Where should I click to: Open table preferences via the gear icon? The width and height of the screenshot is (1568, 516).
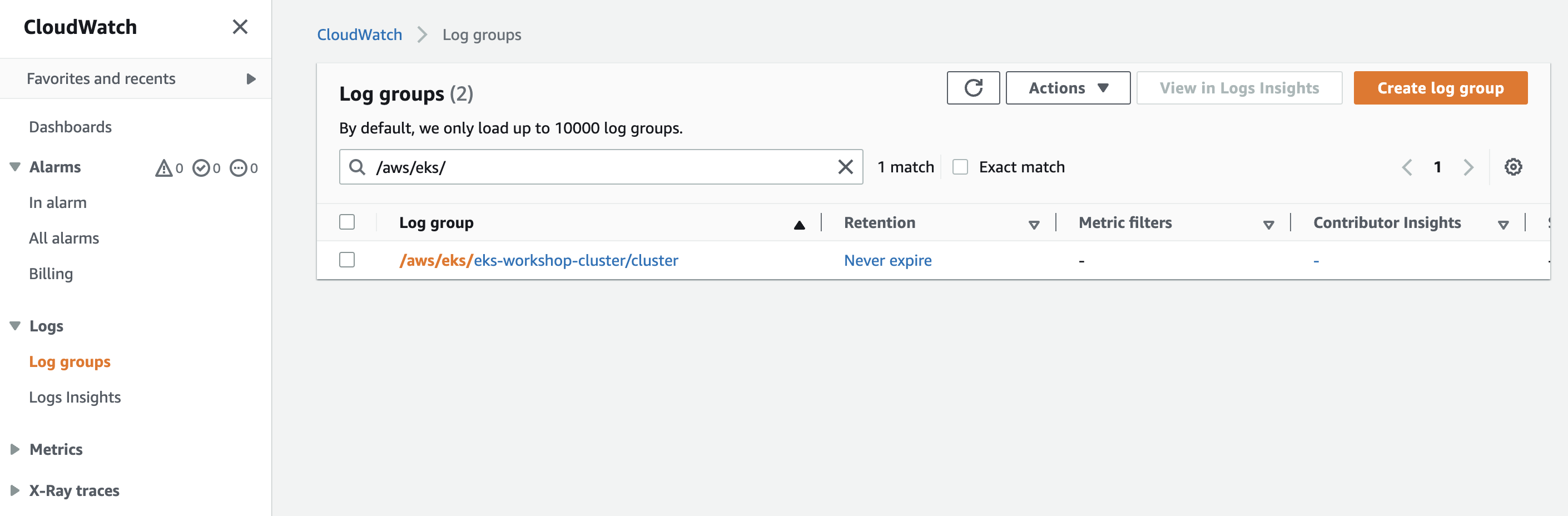click(1514, 167)
